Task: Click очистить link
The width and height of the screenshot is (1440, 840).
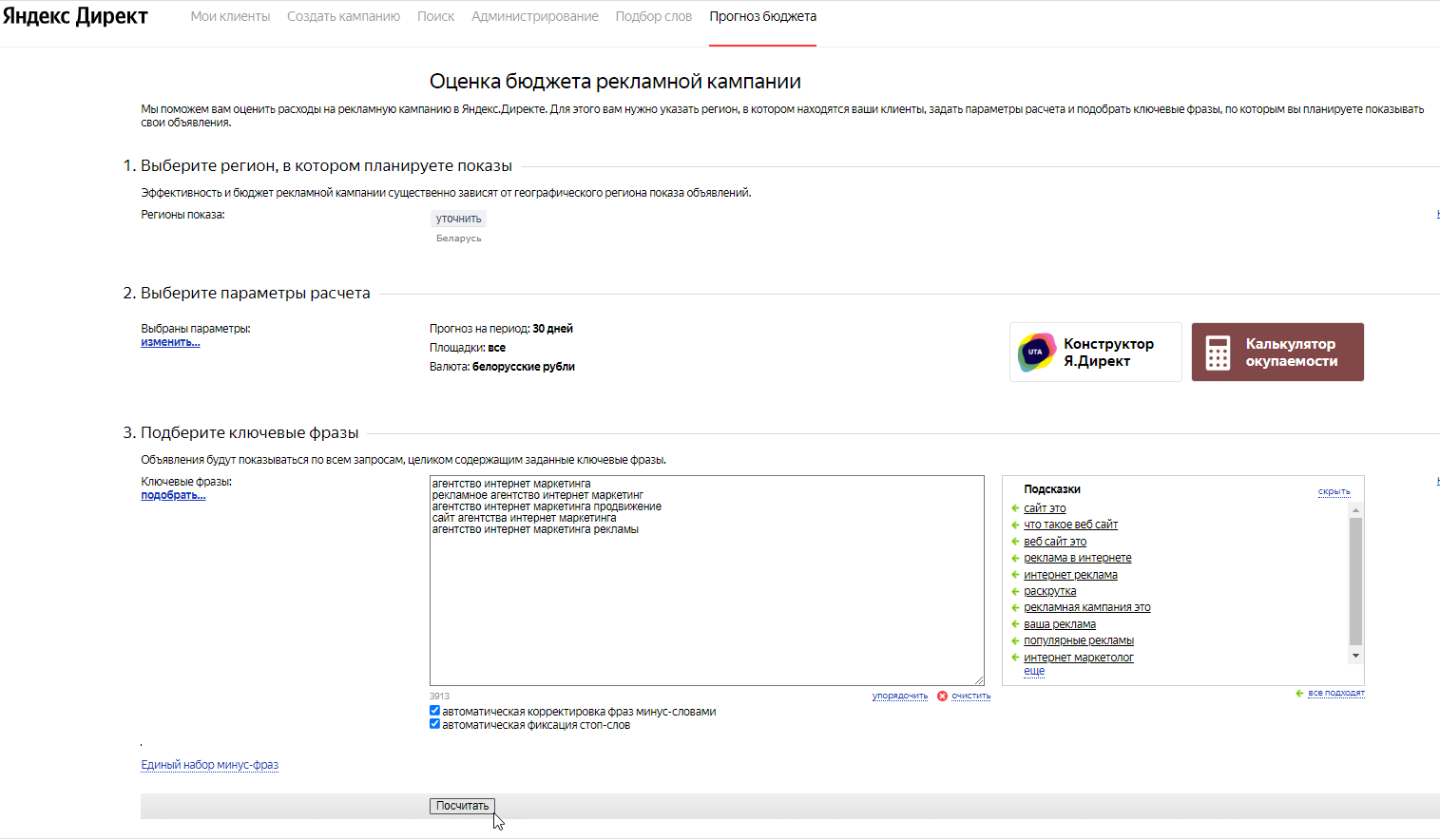Action: coord(970,696)
